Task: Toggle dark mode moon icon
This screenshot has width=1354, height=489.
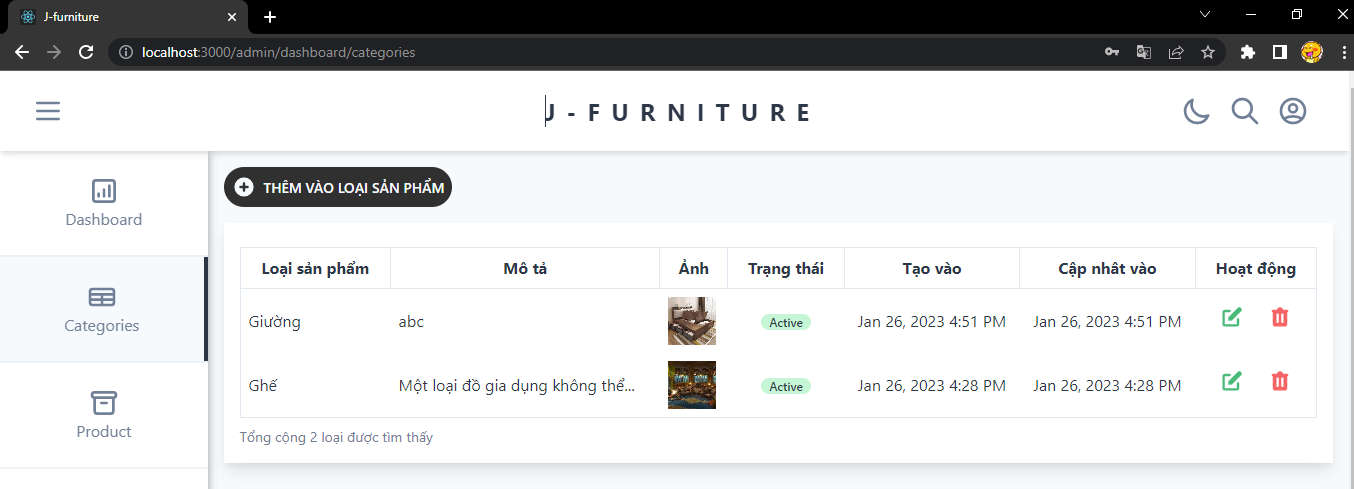Action: pos(1196,111)
